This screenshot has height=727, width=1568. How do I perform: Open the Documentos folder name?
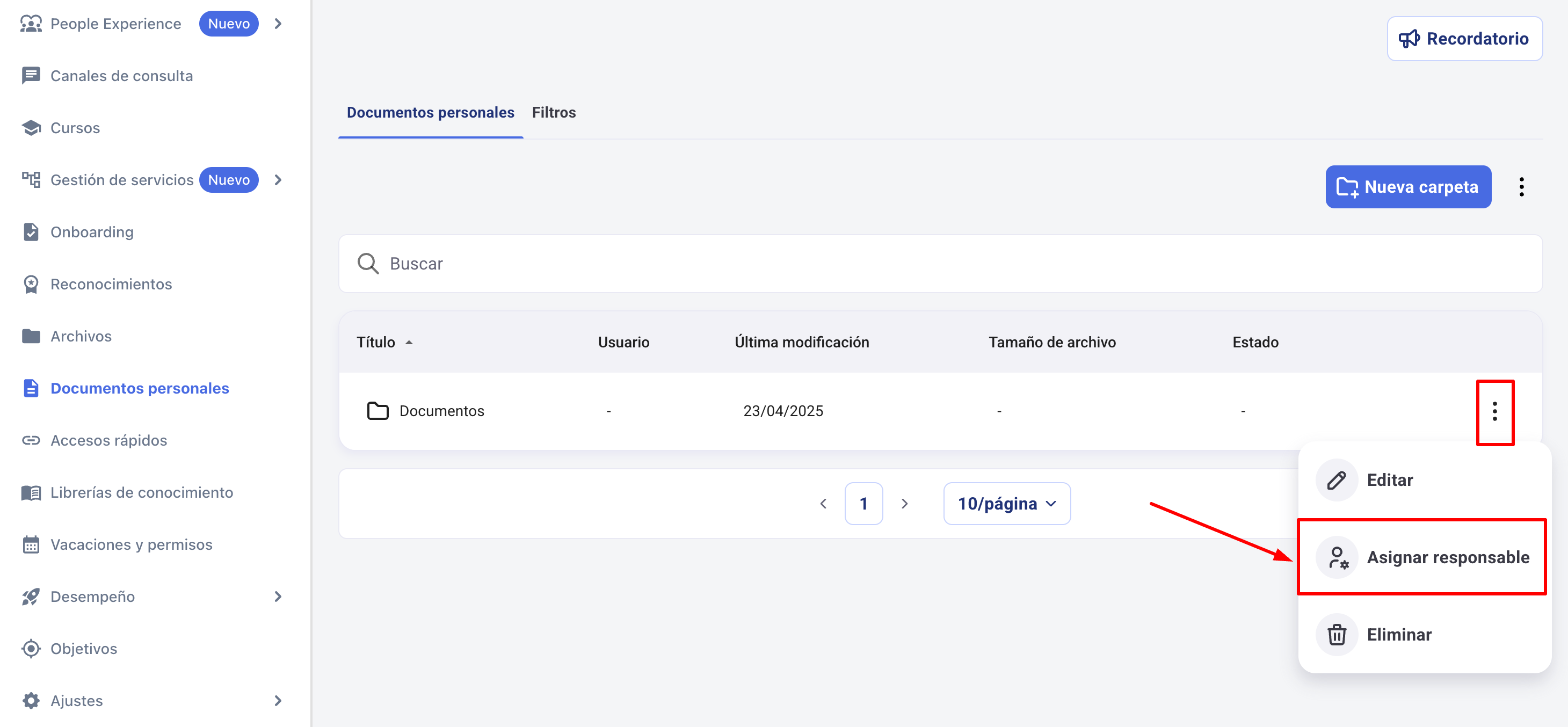coord(442,411)
